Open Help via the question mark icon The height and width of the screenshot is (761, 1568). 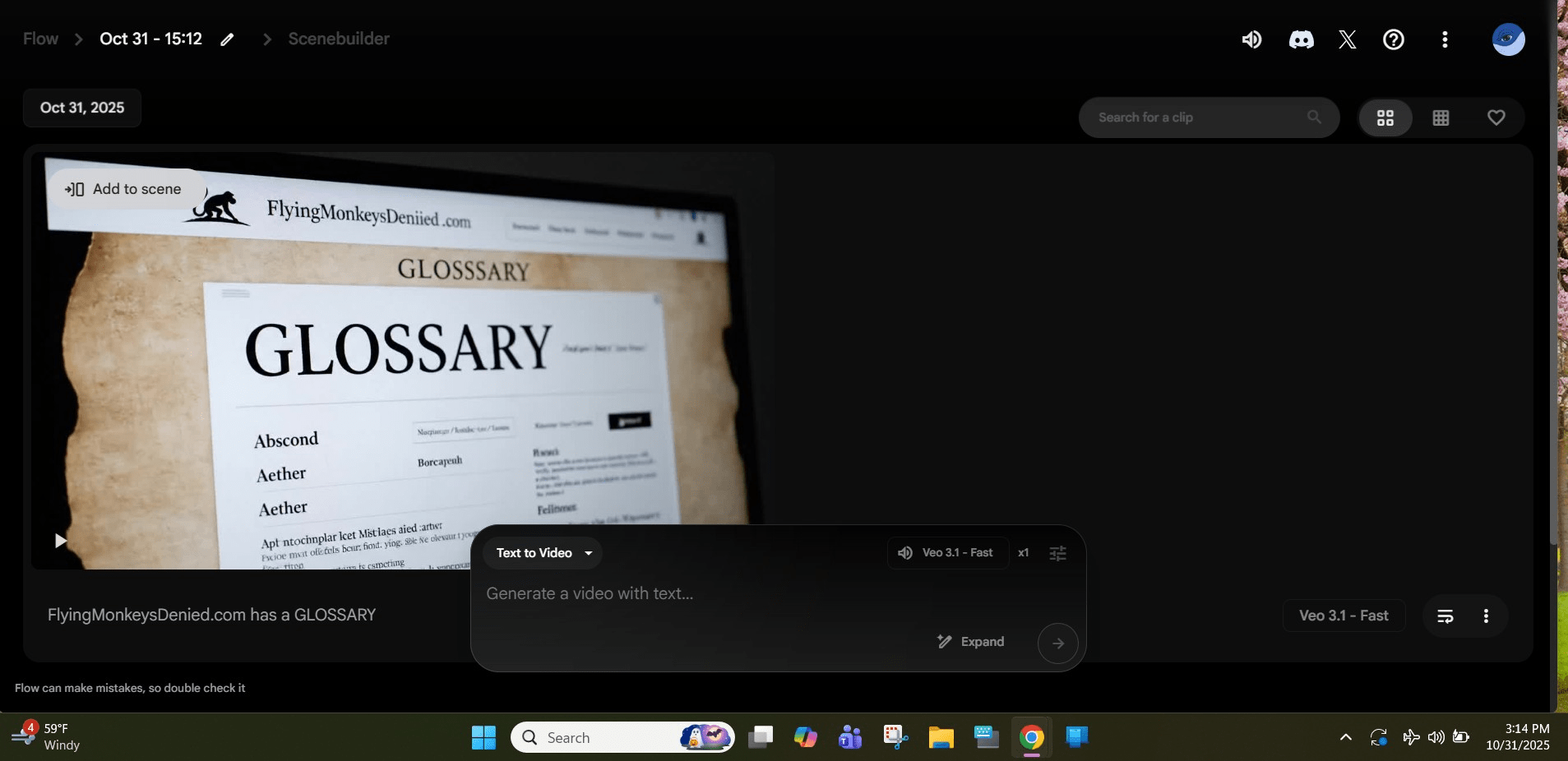coord(1395,39)
